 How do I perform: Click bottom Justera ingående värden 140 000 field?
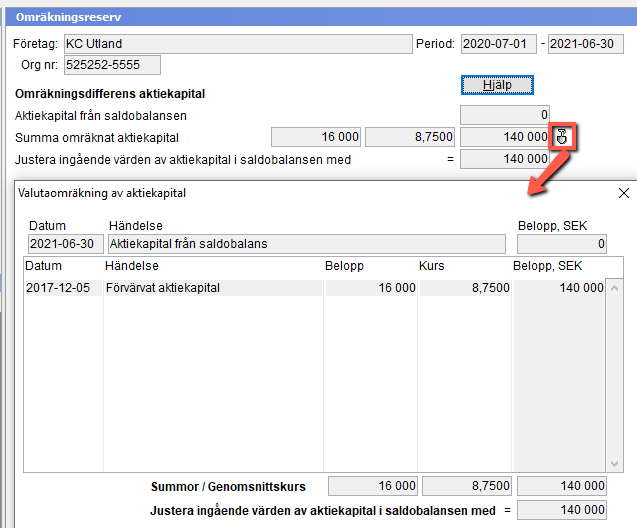(x=562, y=510)
